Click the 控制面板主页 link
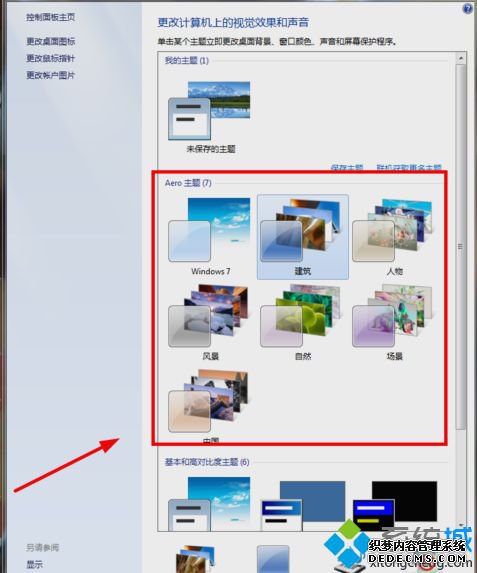This screenshot has height=573, width=477. 50,17
